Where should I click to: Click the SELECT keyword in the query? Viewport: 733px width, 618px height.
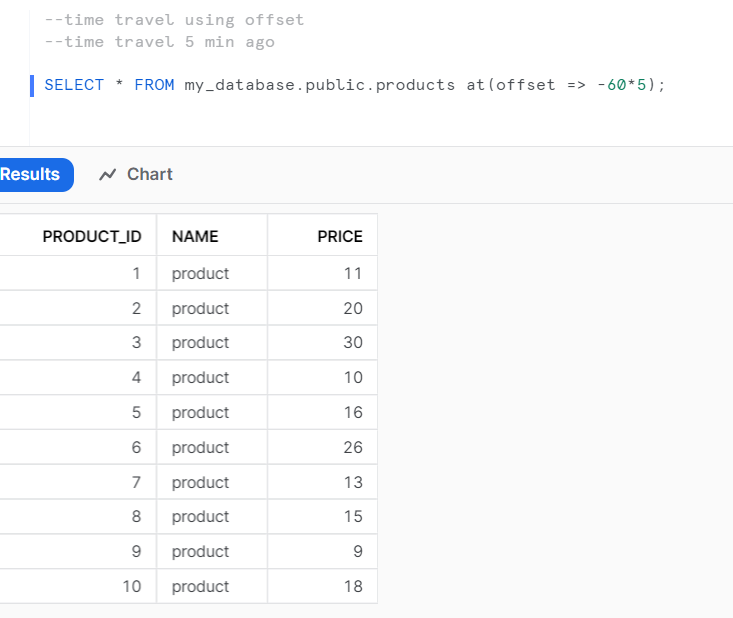[74, 85]
